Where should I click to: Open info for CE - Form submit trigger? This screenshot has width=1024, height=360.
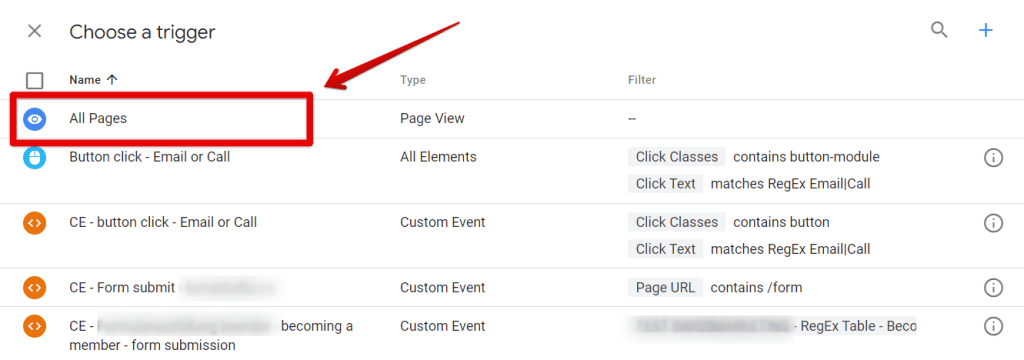993,287
